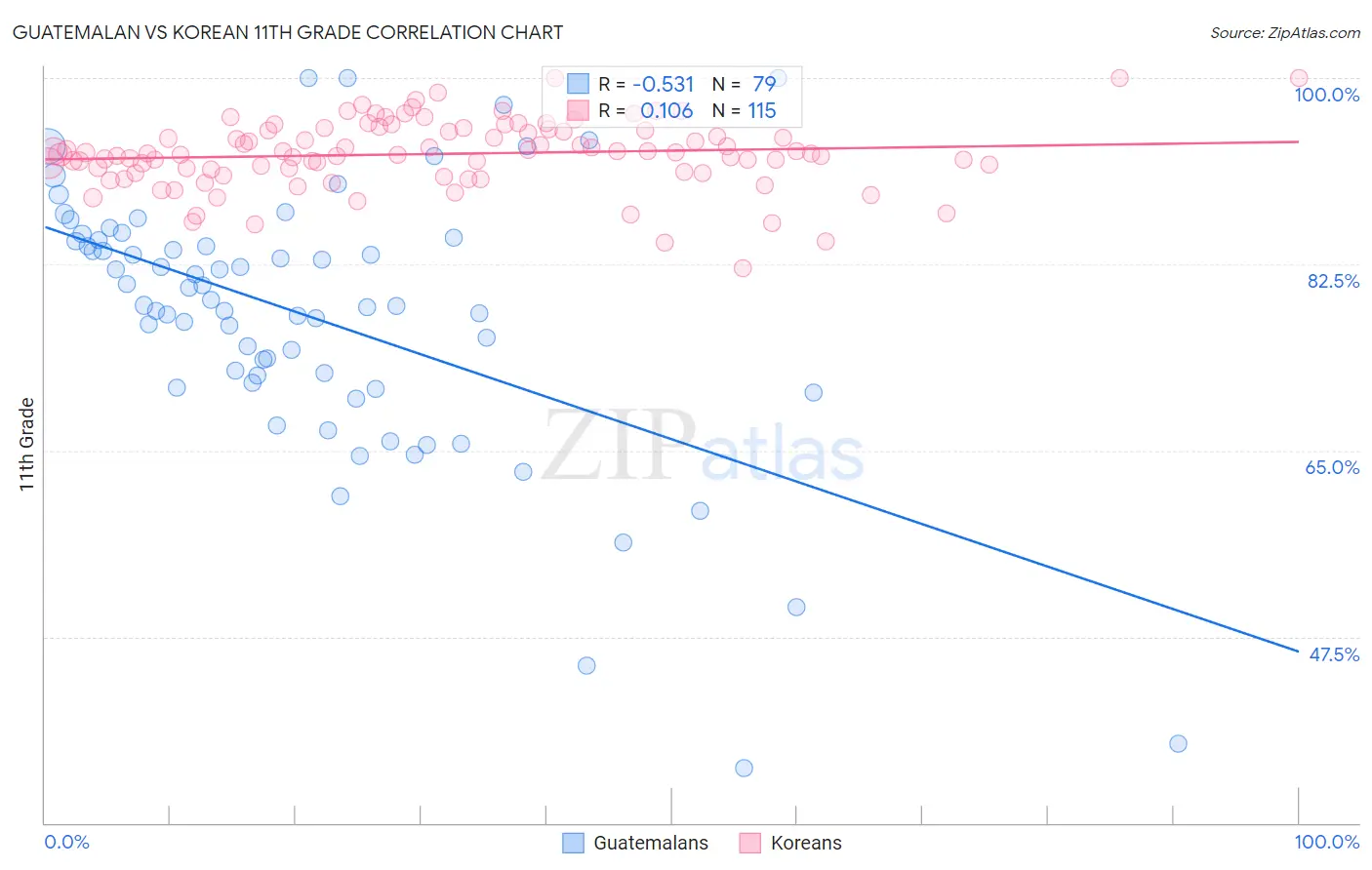Click the pink swatch beside R = 0.106
This screenshot has width=1372, height=870.
(578, 110)
